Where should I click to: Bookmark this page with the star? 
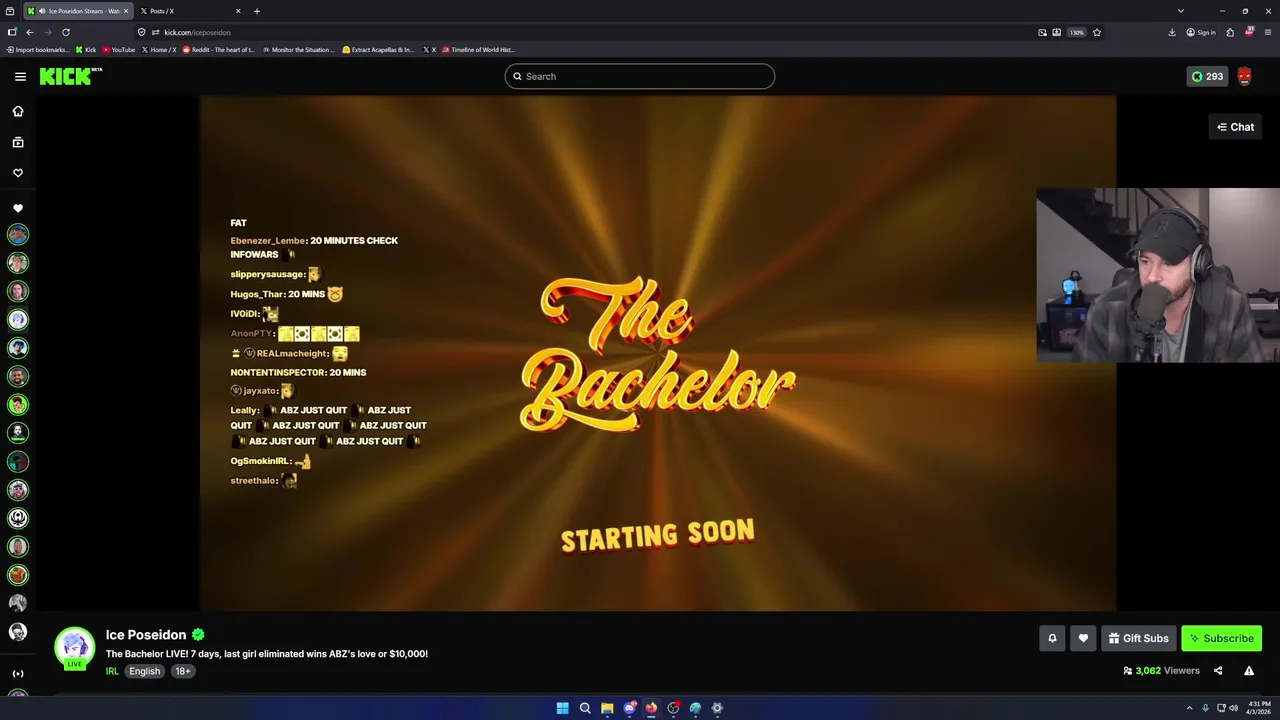pos(1097,32)
